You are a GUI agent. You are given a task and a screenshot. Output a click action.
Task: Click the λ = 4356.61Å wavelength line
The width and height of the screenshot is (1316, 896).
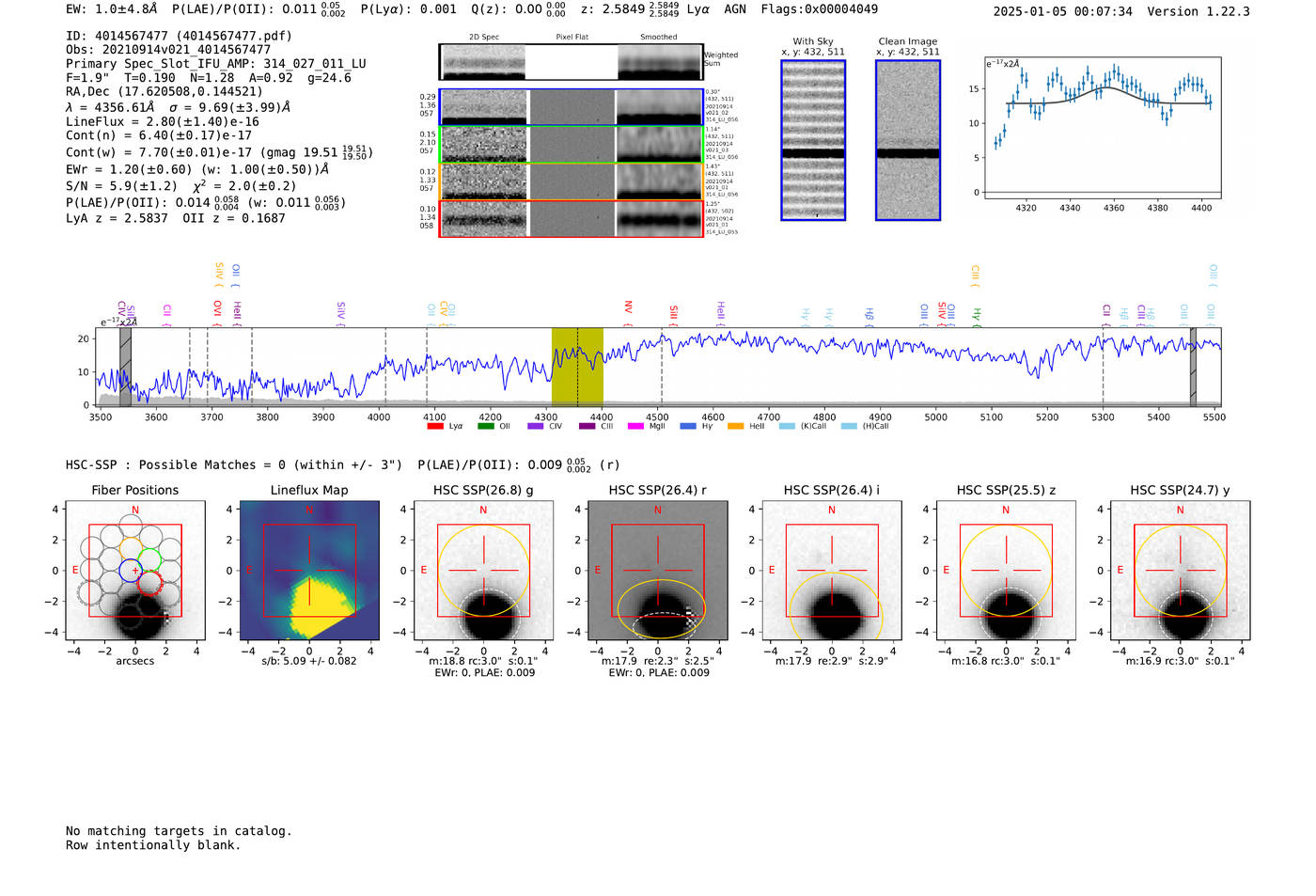pos(178,107)
